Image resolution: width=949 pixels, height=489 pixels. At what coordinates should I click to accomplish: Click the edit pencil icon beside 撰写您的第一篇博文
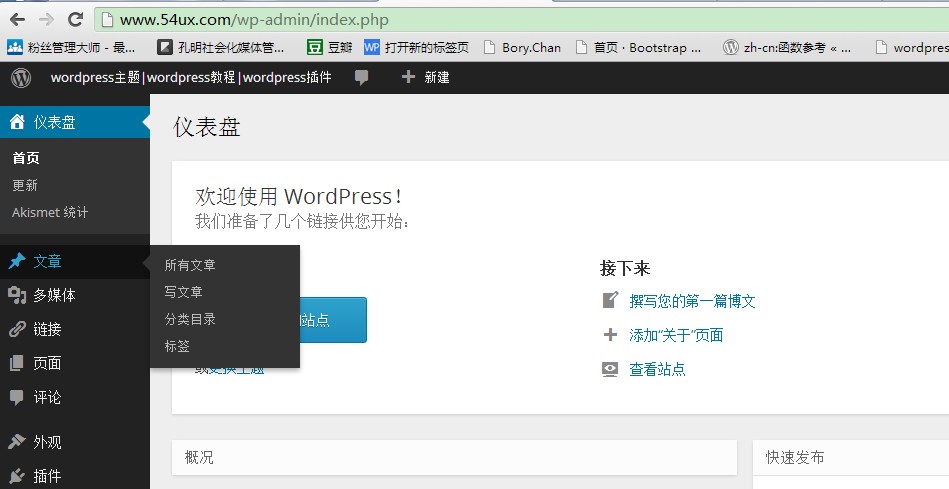click(611, 300)
